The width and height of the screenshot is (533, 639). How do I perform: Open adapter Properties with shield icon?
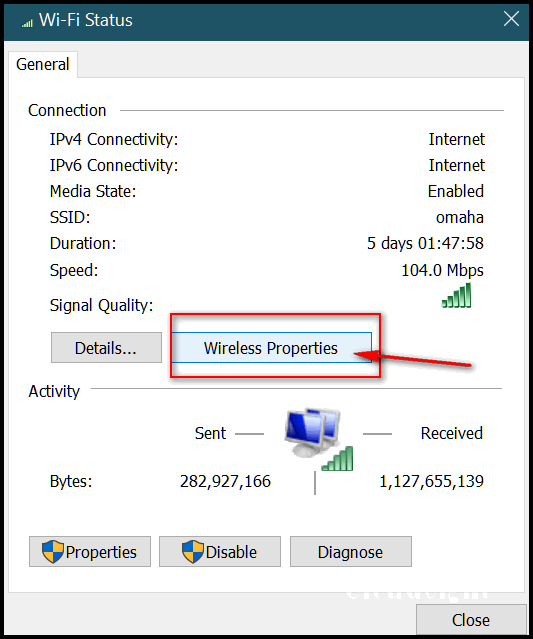(x=90, y=551)
